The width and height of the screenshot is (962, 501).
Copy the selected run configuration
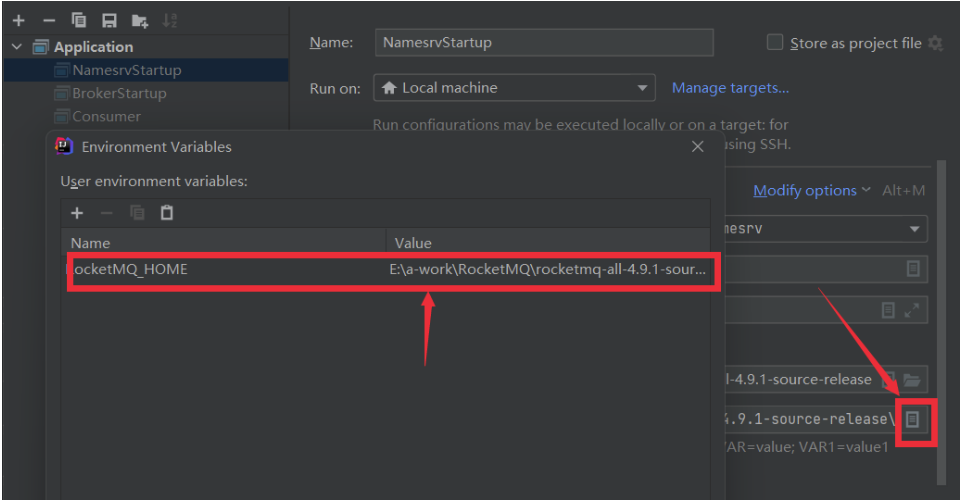tap(79, 21)
